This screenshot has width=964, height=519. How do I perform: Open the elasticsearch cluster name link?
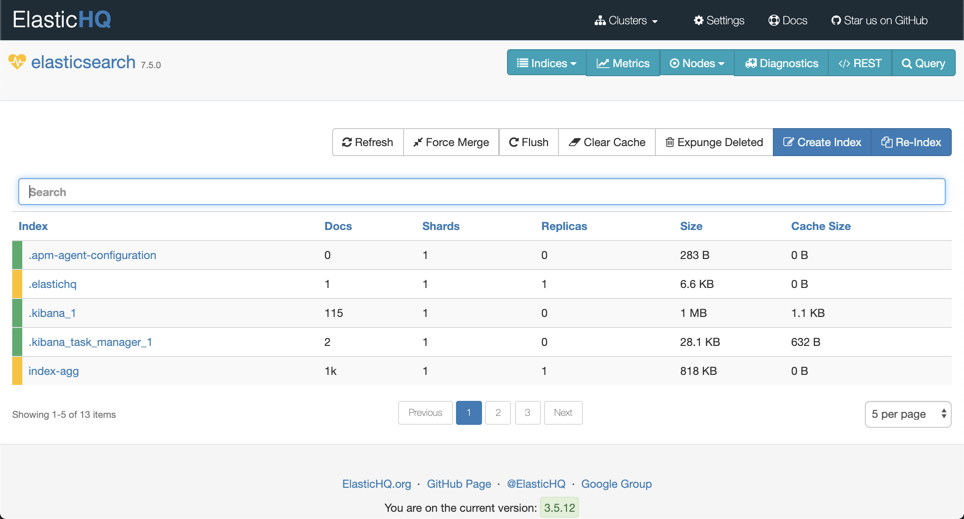coord(83,62)
